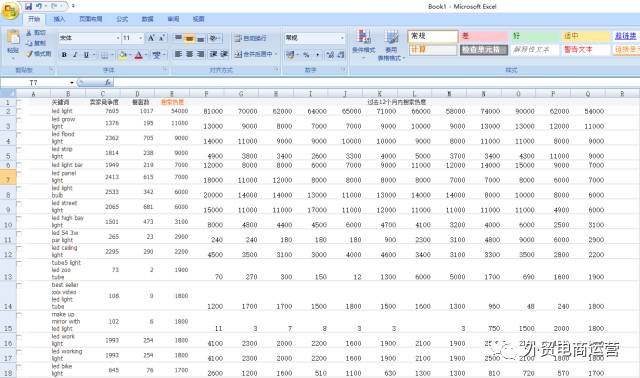Activate the Format Painter (格式刷)
The width and height of the screenshot is (640, 378).
[x=38, y=54]
